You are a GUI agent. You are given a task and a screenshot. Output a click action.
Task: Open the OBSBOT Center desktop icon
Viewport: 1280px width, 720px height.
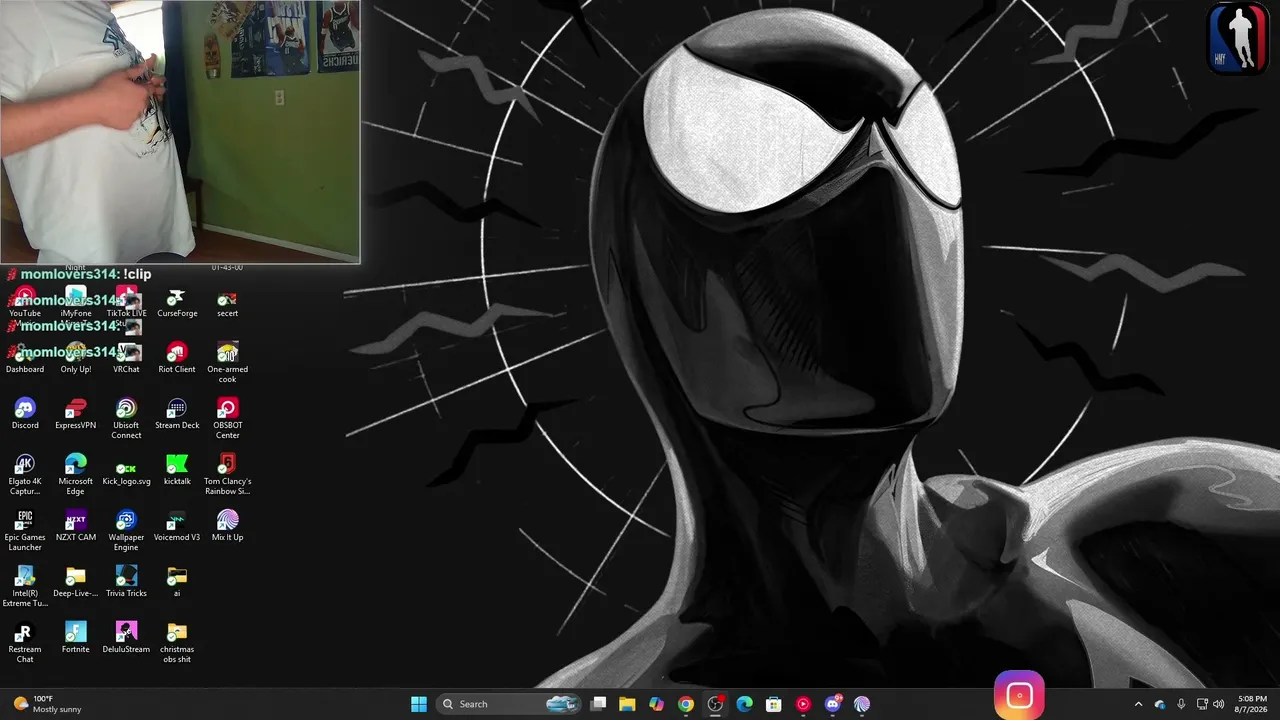click(x=227, y=420)
